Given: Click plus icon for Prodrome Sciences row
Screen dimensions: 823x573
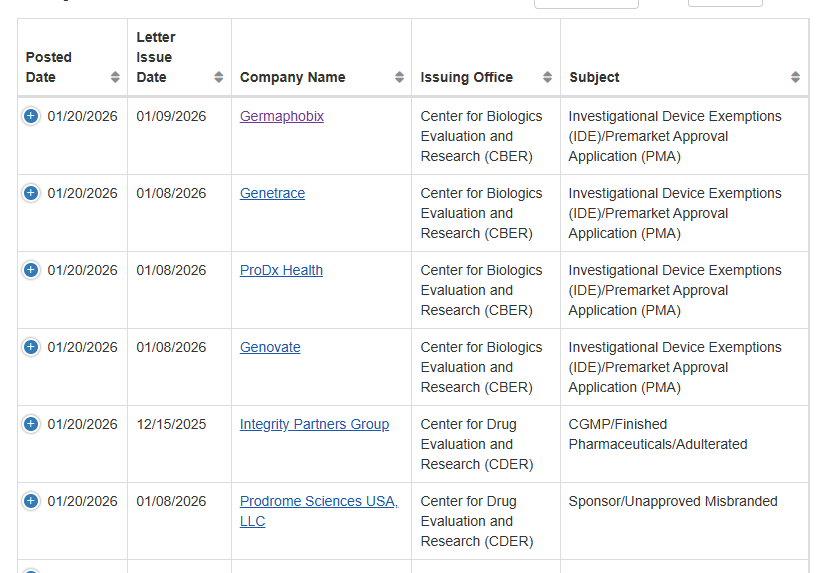Looking at the screenshot, I should (x=31, y=501).
